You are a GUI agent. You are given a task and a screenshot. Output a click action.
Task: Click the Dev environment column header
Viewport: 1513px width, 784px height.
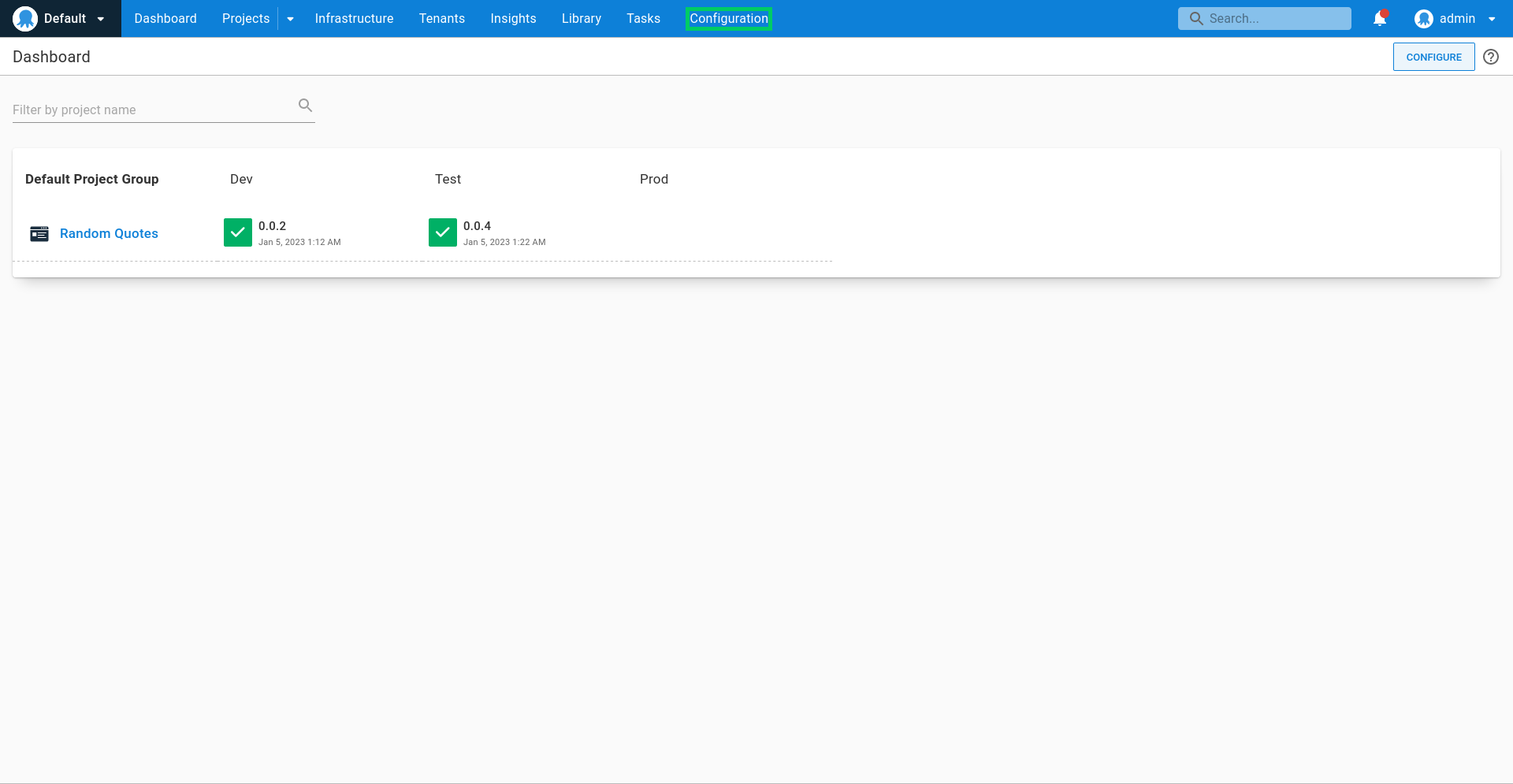[x=241, y=179]
